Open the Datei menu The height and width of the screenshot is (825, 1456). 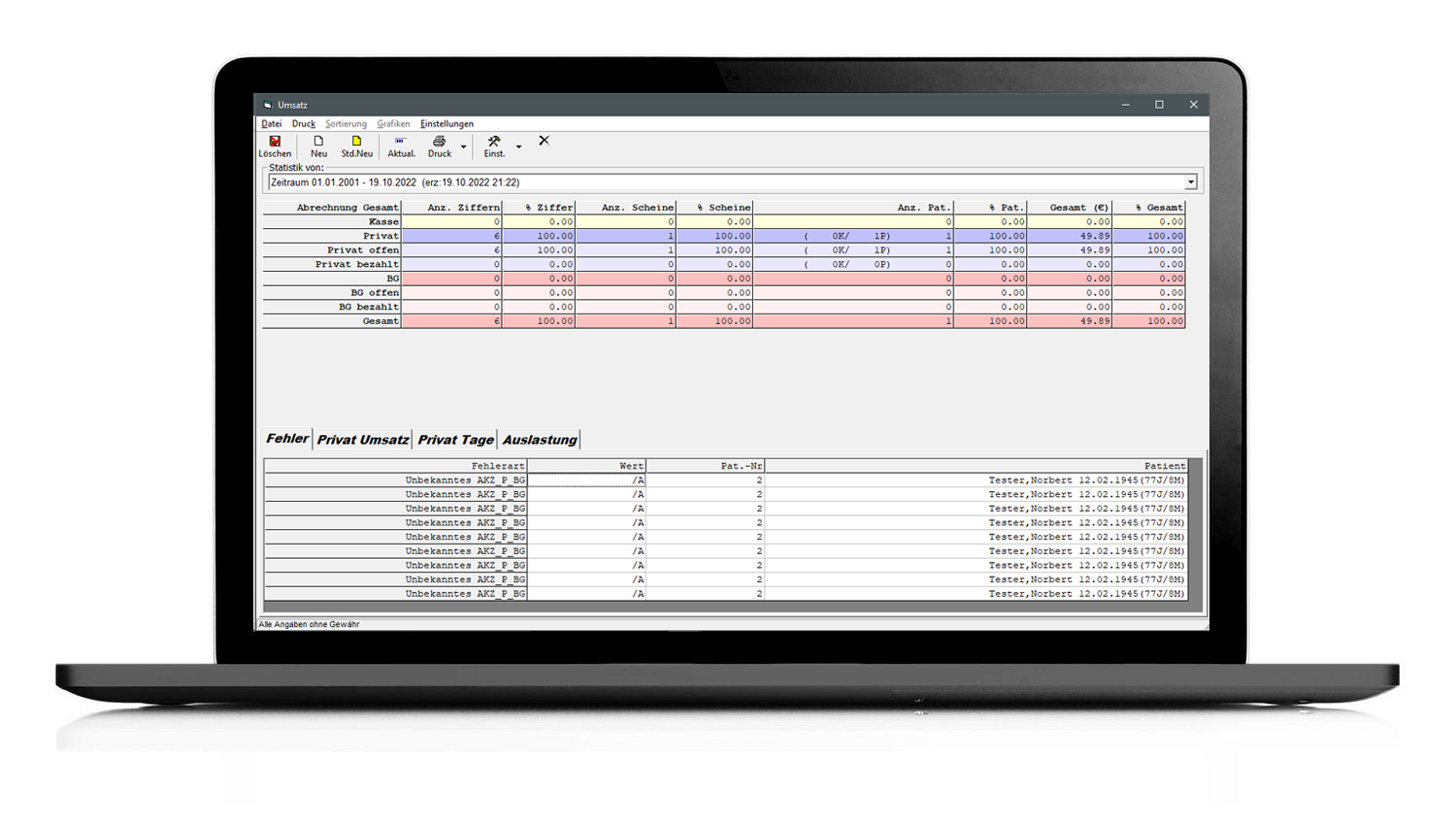[x=271, y=124]
